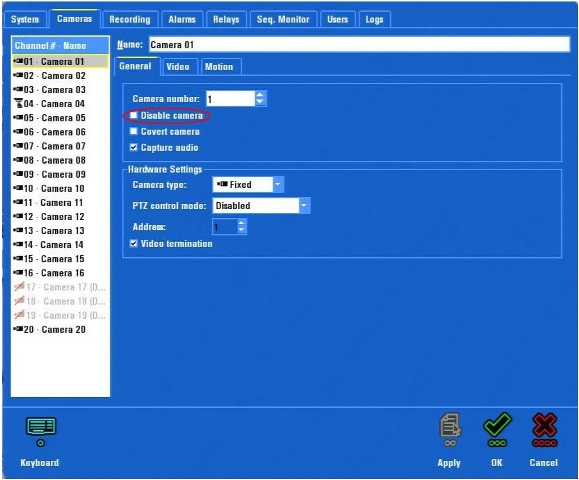579x480 pixels.
Task: Select row "08 - Camera 08" text
Action: [x=54, y=160]
